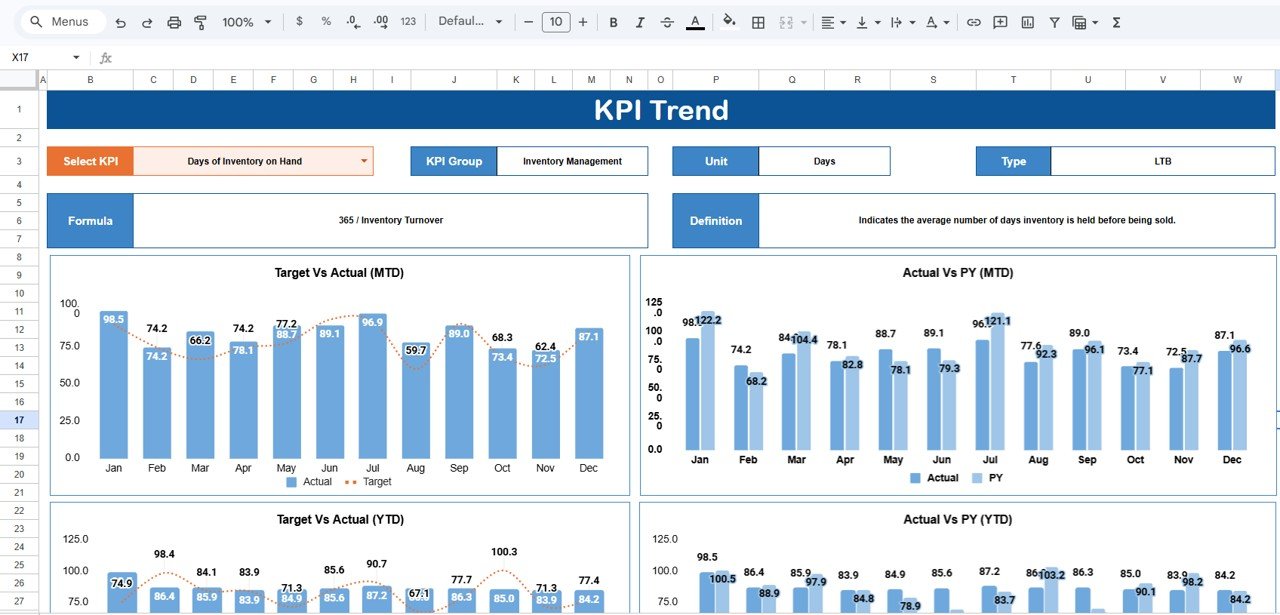Print the spreadsheet
Screen dimensions: 1280x615
(172, 21)
